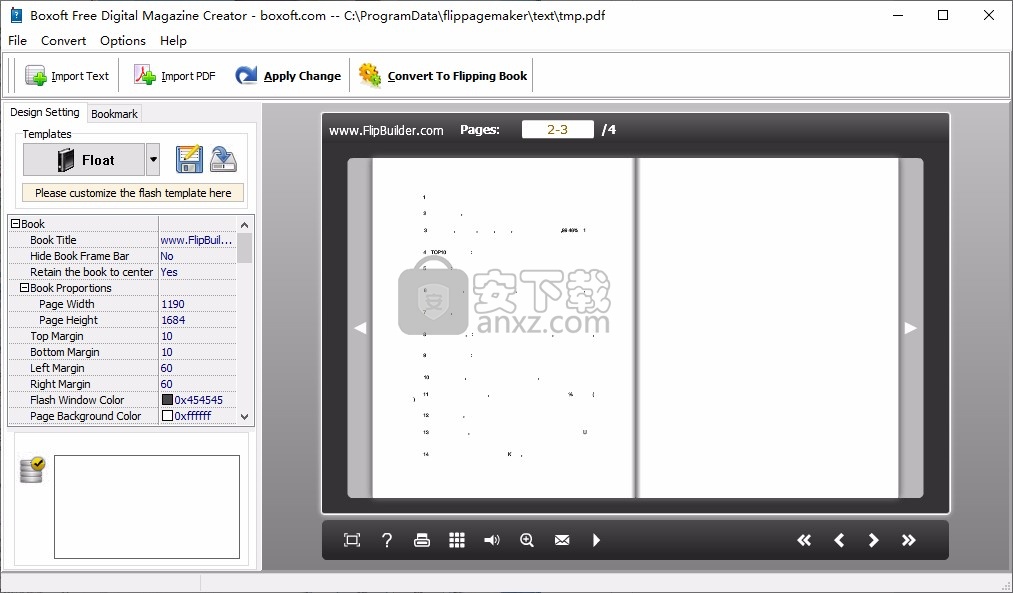Minimize the application window
Image resolution: width=1013 pixels, height=593 pixels.
[897, 16]
